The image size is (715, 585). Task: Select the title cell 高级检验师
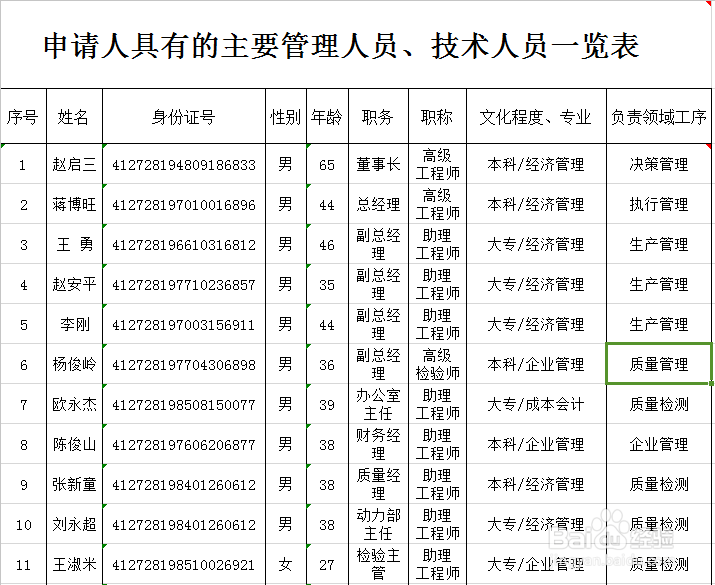coord(437,364)
